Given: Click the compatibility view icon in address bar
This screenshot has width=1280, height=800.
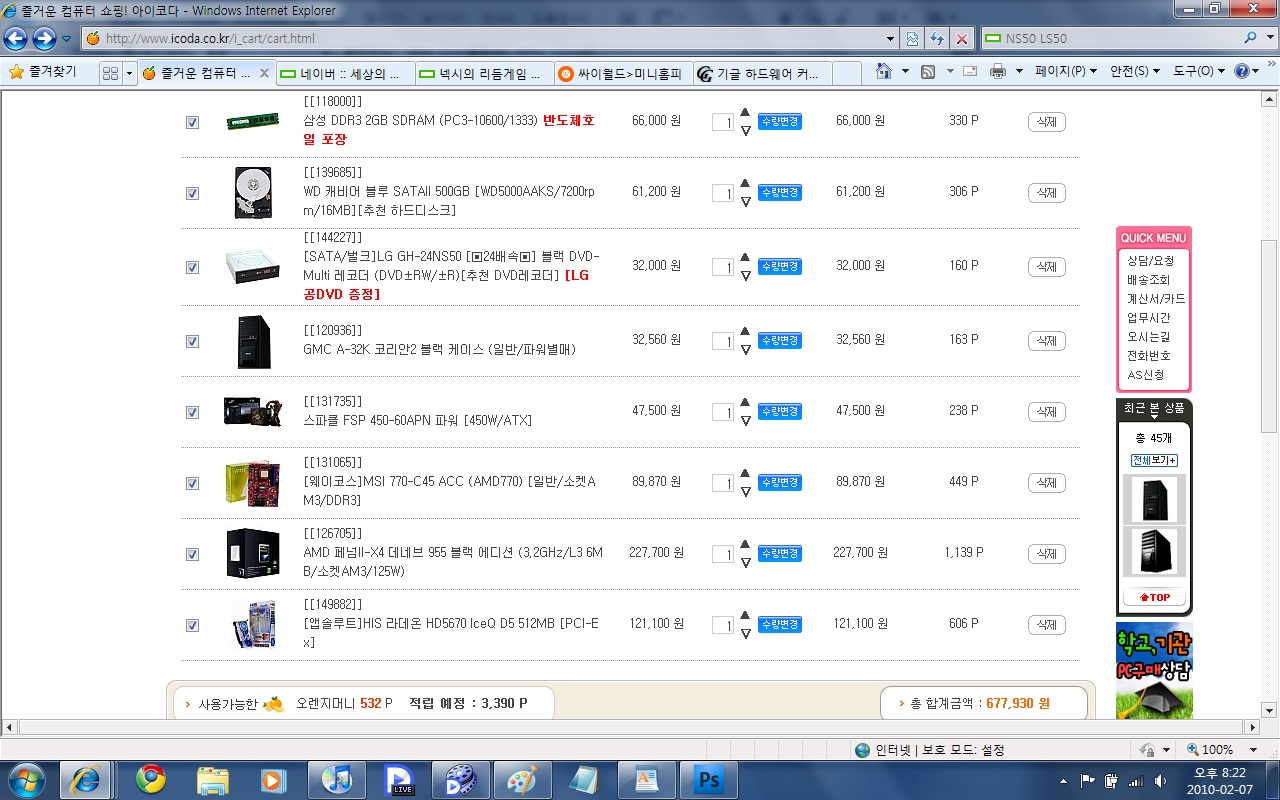Looking at the screenshot, I should click(913, 38).
